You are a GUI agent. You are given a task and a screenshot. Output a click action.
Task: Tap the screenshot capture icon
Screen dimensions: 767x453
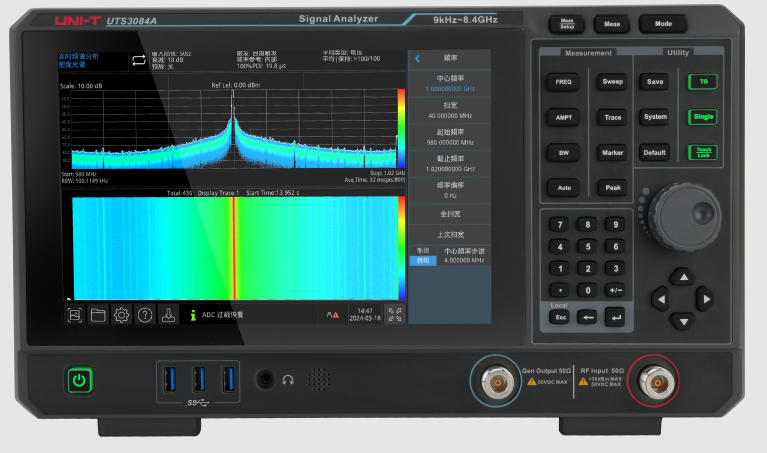pyautogui.click(x=74, y=315)
